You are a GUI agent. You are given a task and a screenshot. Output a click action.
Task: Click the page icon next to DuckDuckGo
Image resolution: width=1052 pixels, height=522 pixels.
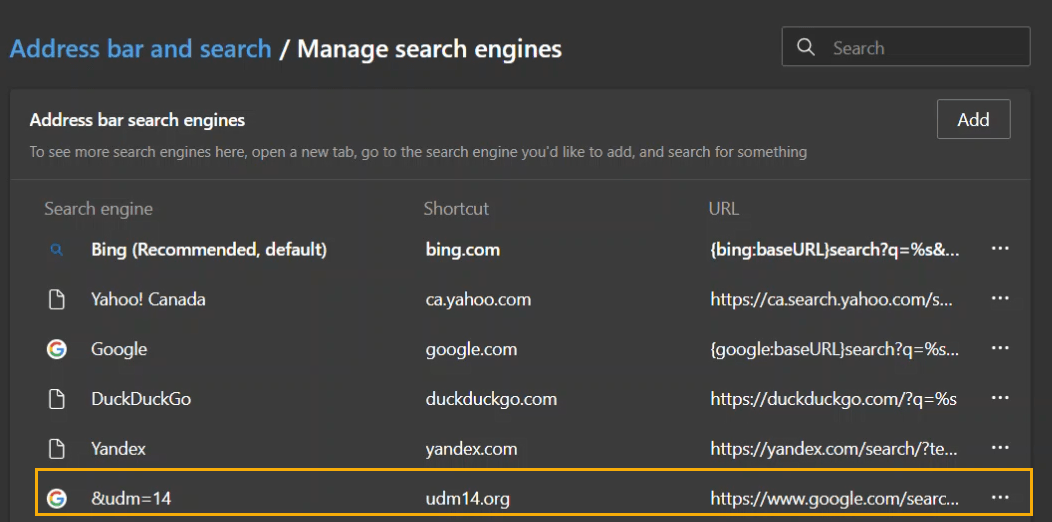(x=57, y=399)
